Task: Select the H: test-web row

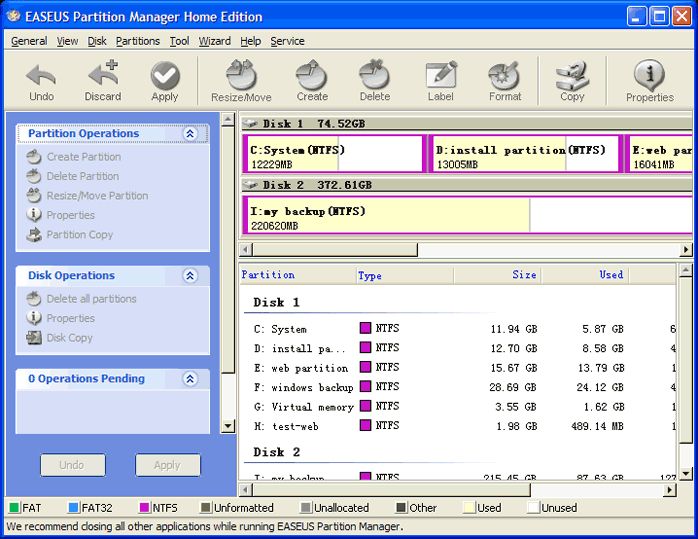Action: pos(460,426)
